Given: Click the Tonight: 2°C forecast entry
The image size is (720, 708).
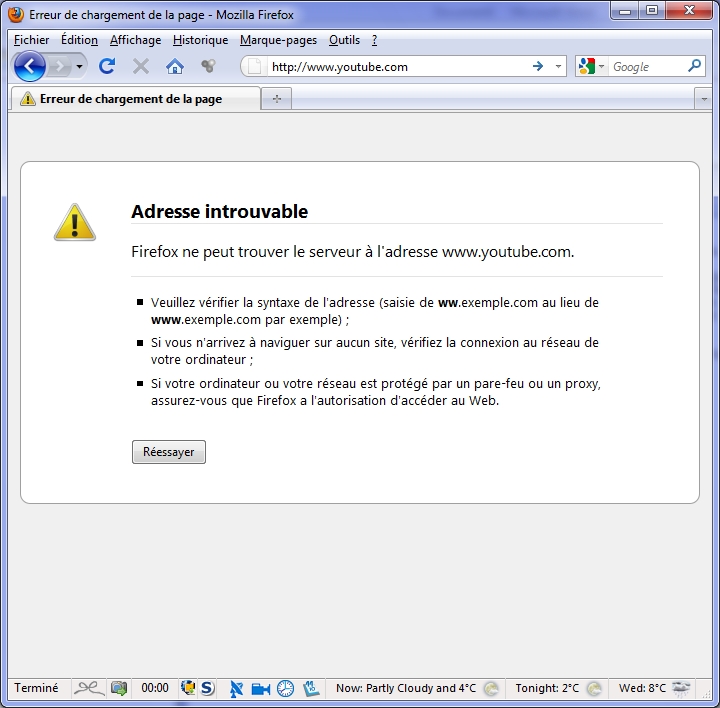Looking at the screenshot, I should click(547, 688).
